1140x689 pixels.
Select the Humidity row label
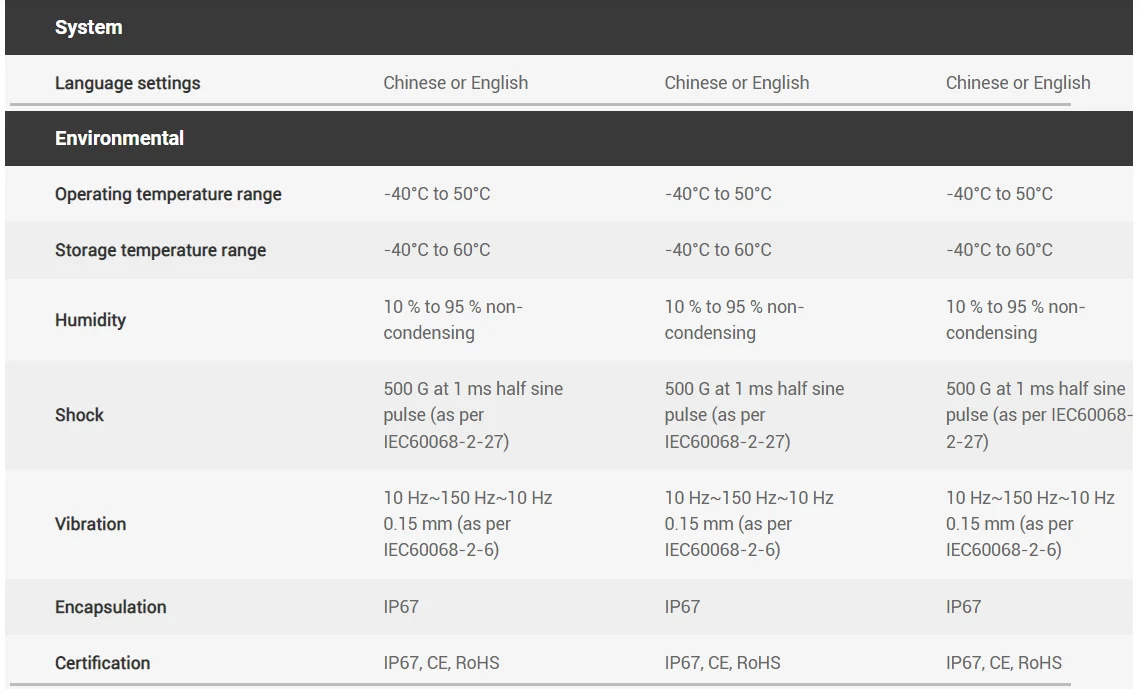[91, 320]
